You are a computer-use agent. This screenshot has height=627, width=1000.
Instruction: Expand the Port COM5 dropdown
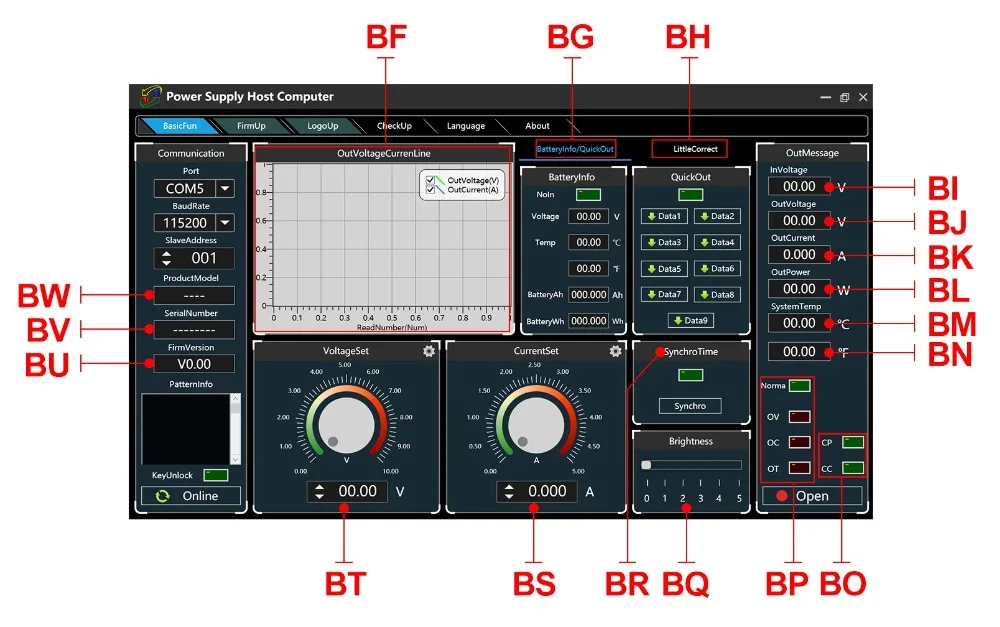click(x=225, y=189)
